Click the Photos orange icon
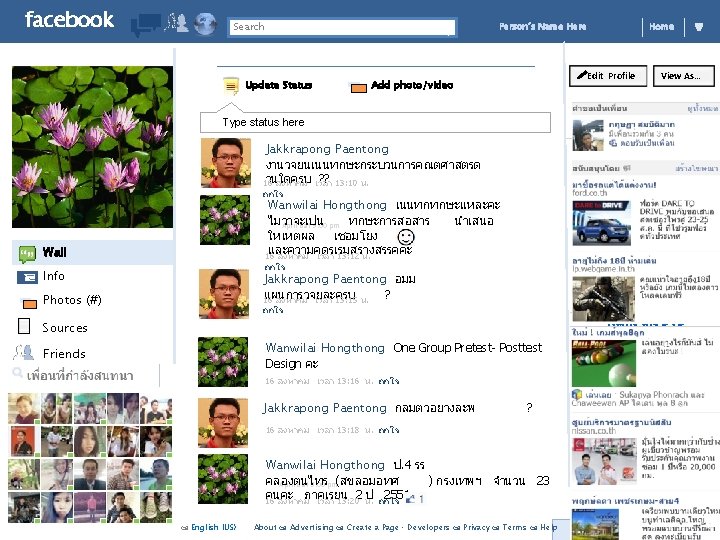The image size is (720, 540). point(30,304)
